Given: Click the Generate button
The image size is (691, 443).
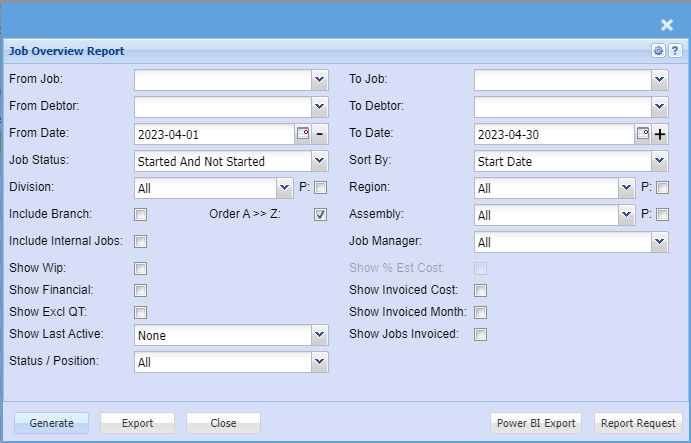Looking at the screenshot, I should [x=52, y=423].
